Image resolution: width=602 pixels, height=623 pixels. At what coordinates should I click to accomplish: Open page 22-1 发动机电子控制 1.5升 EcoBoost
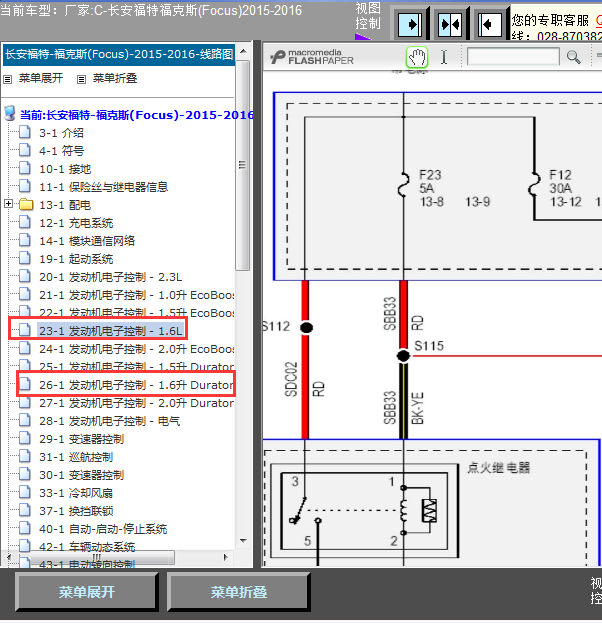(136, 312)
